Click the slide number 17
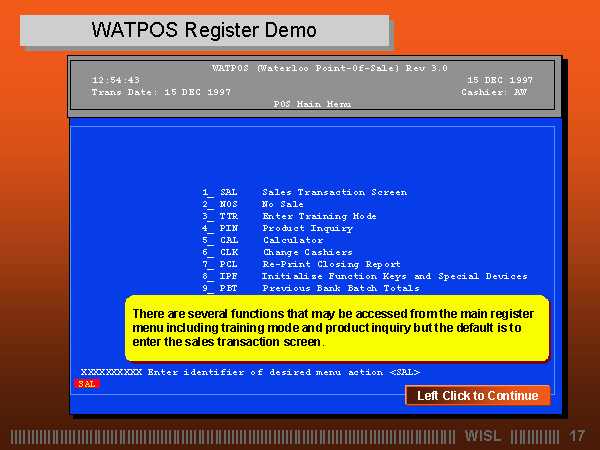This screenshot has height=450, width=600. click(x=576, y=436)
